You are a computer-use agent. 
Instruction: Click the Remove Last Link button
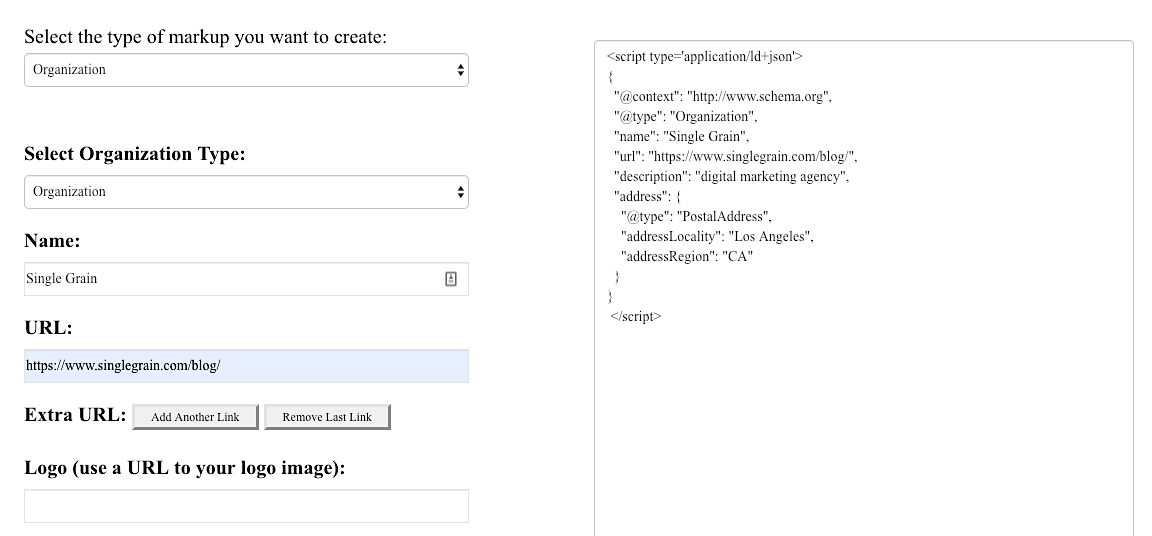327,417
